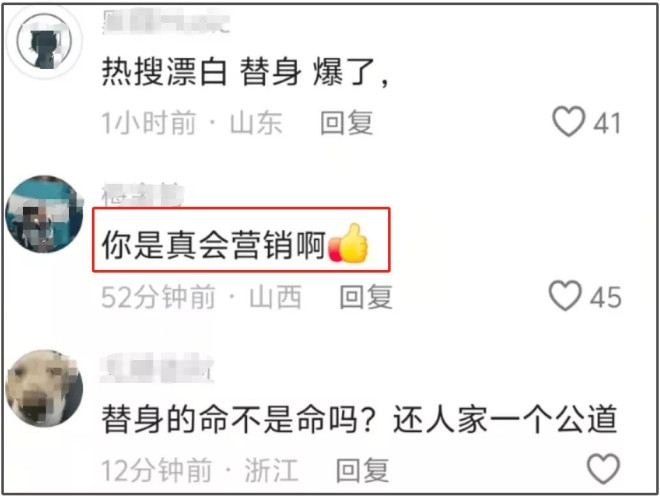Reply to the comment from 山西
This screenshot has height=496, width=660.
tap(366, 297)
